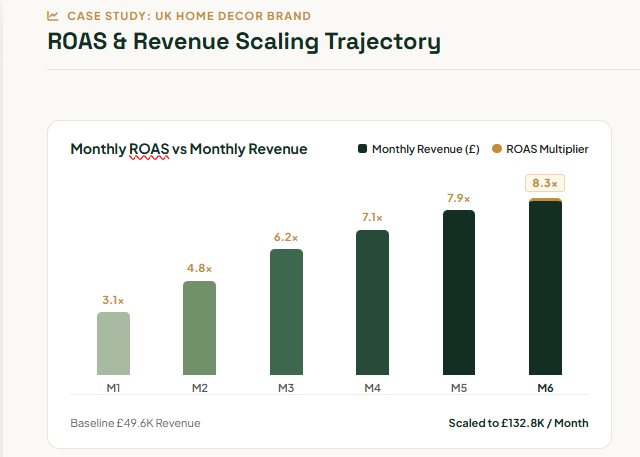Click the 7.9× ROAS value label
This screenshot has width=640, height=457.
459,198
